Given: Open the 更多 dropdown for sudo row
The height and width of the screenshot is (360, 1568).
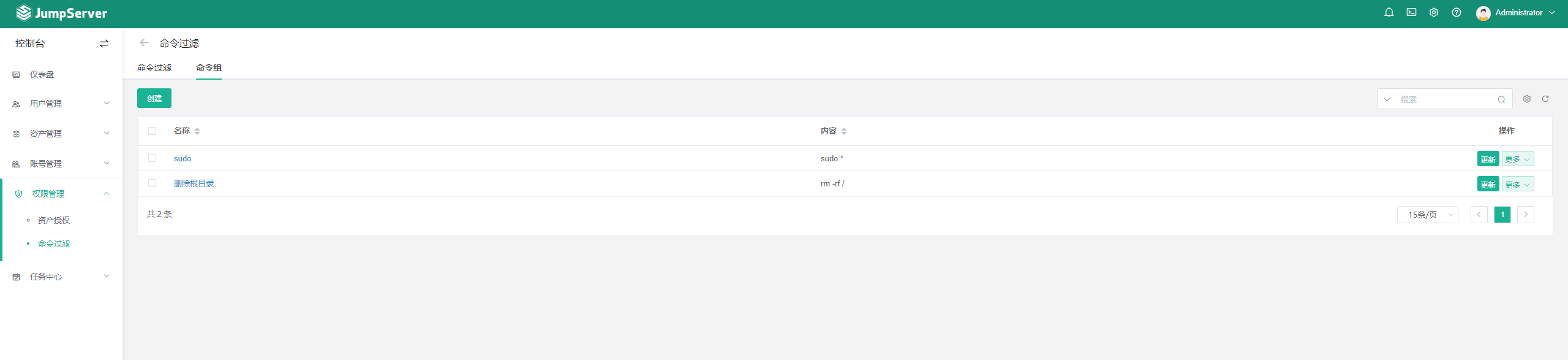Looking at the screenshot, I should click(x=1518, y=159).
